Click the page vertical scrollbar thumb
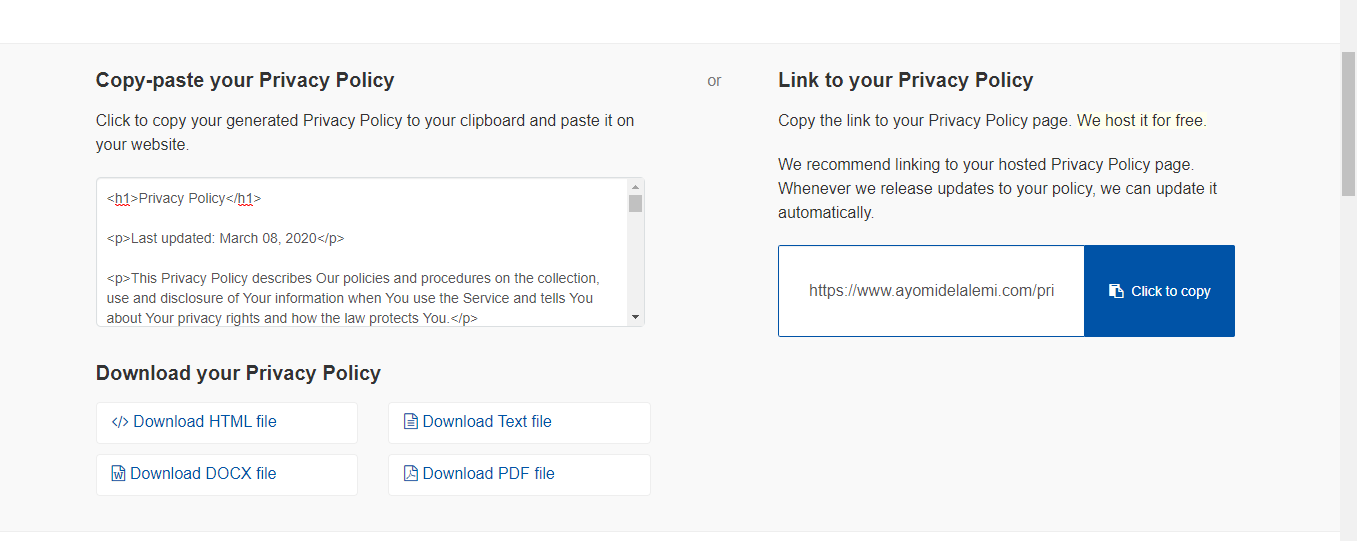This screenshot has height=541, width=1357. 1348,123
